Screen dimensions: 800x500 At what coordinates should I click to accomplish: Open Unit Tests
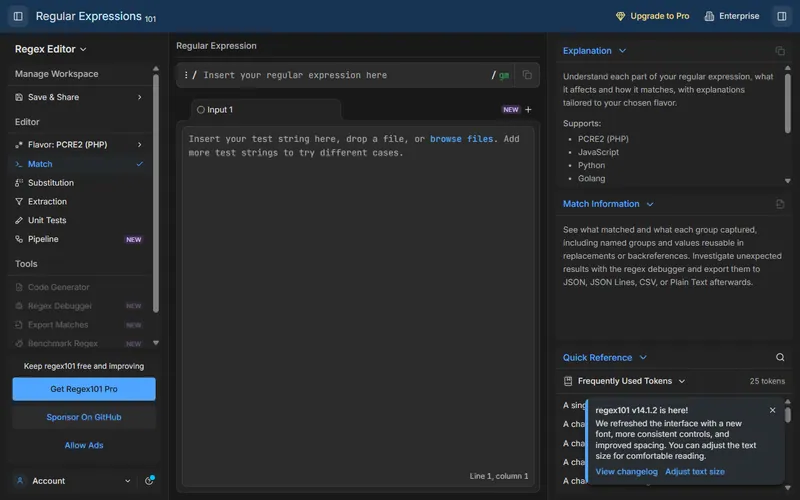(79, 220)
